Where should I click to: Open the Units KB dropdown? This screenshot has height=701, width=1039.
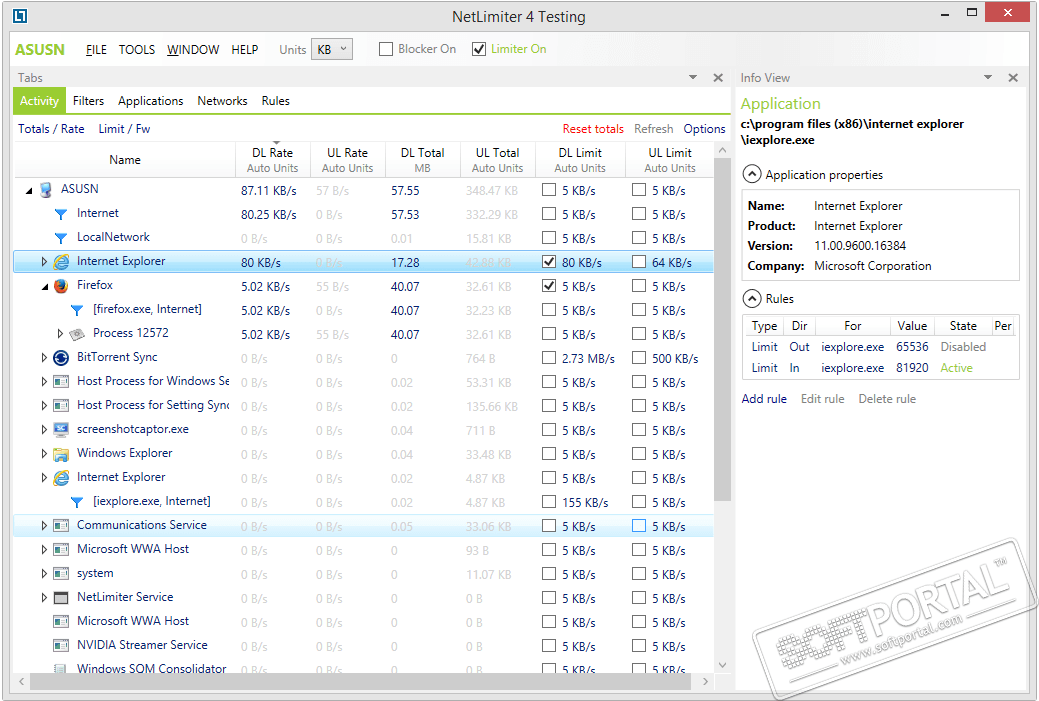331,49
